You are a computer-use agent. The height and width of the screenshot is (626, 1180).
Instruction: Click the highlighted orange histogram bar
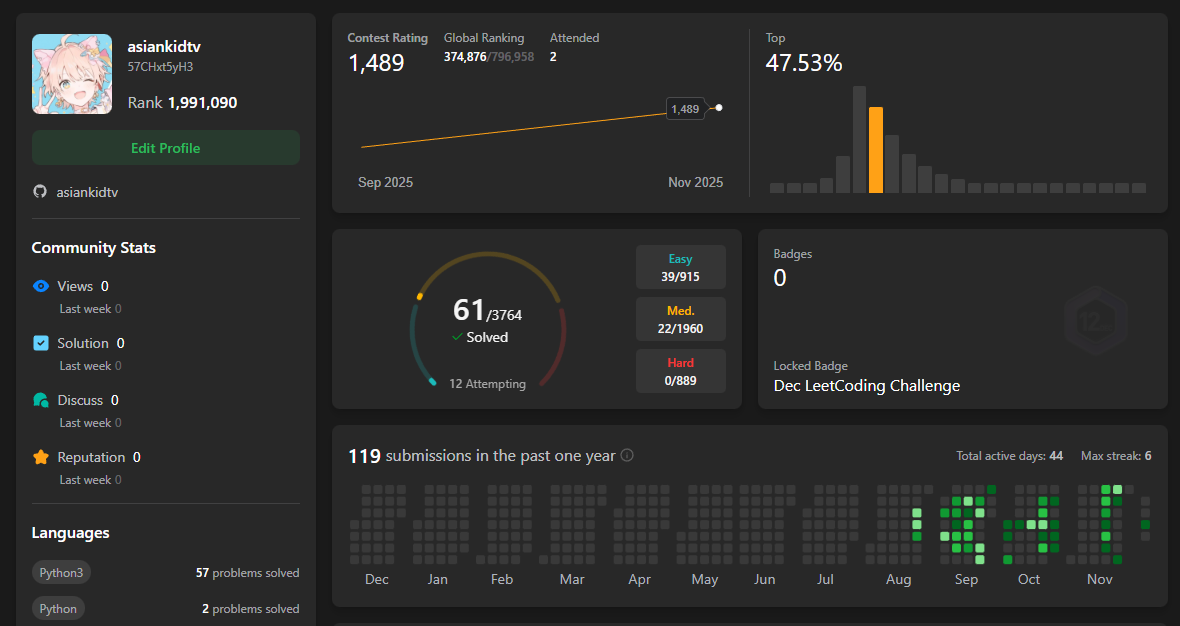876,150
